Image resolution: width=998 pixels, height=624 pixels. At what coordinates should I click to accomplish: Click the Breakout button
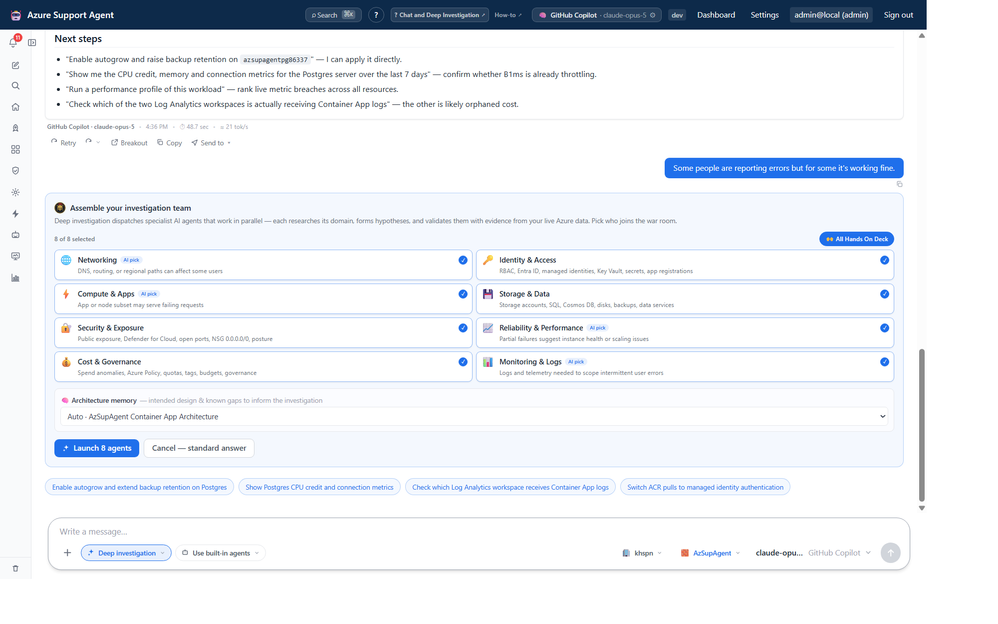[x=129, y=143]
